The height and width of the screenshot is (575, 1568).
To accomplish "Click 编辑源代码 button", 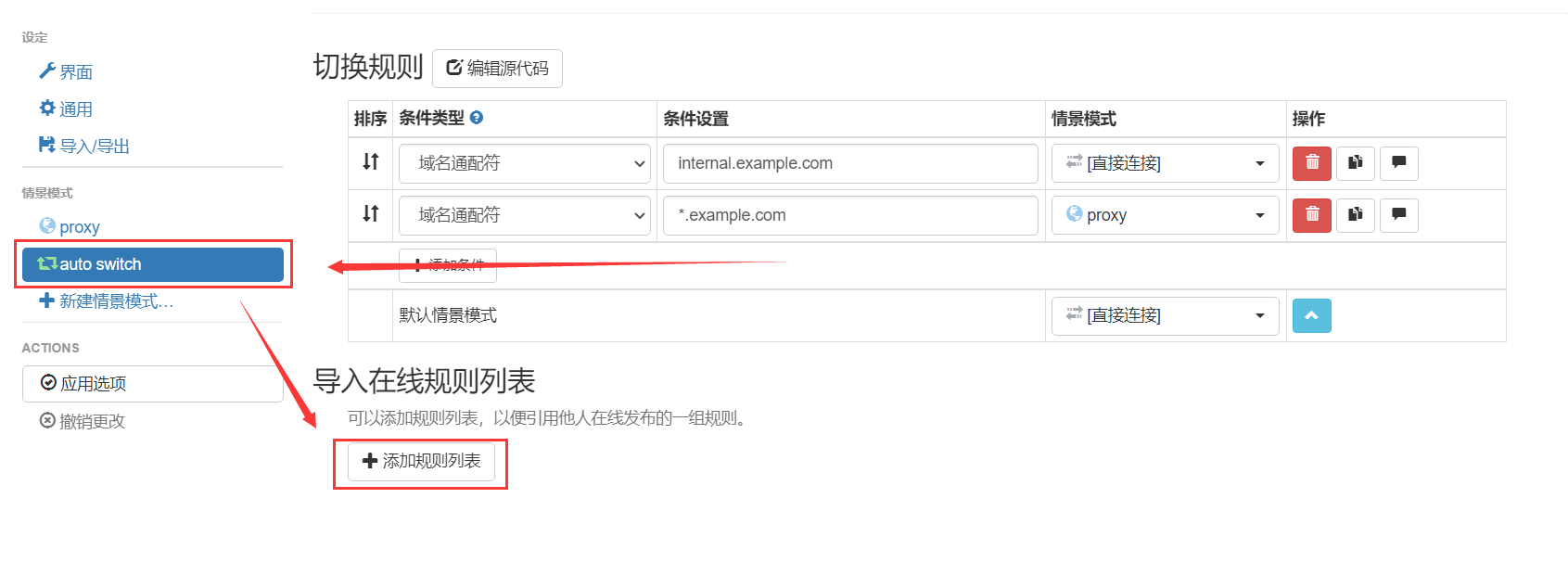I will click(x=497, y=69).
